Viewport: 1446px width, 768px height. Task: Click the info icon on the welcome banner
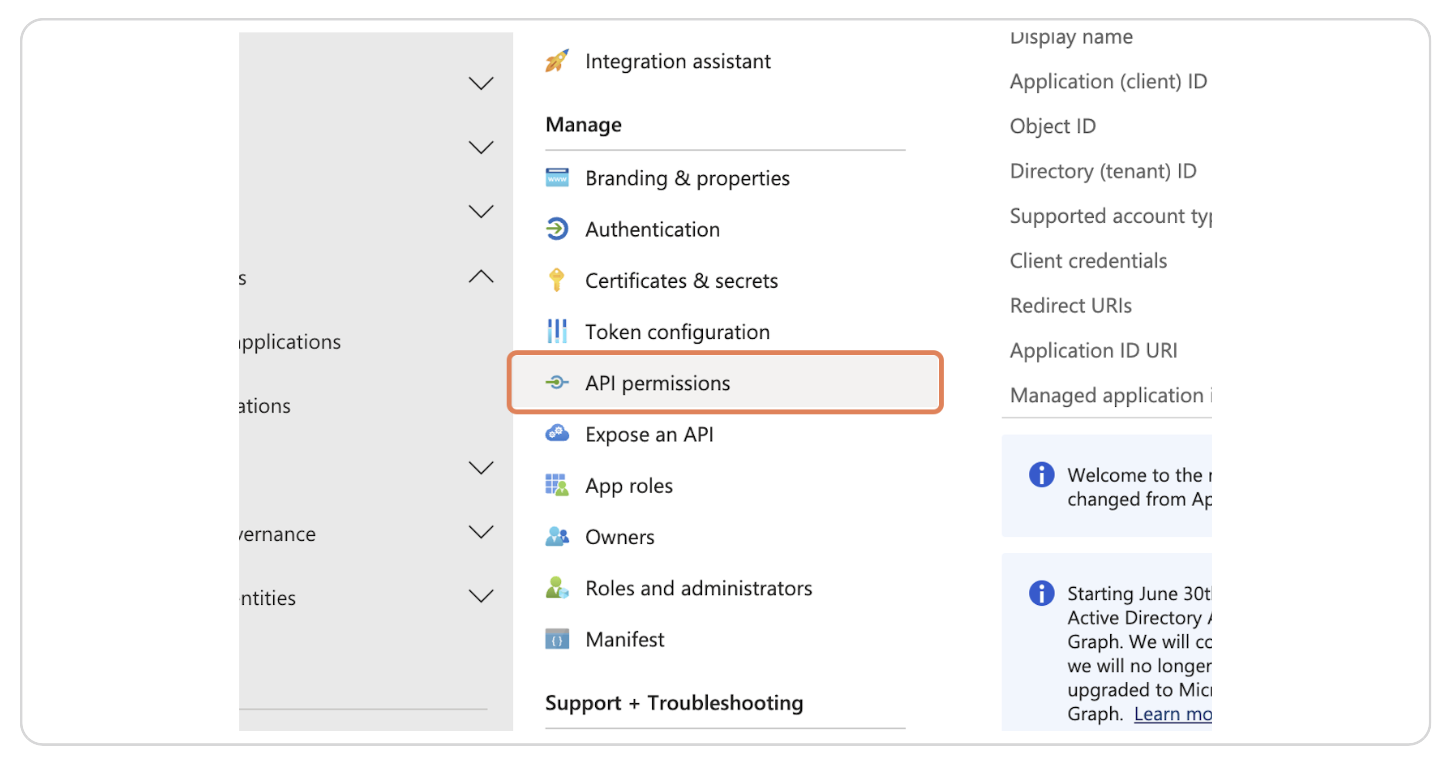coord(1041,475)
